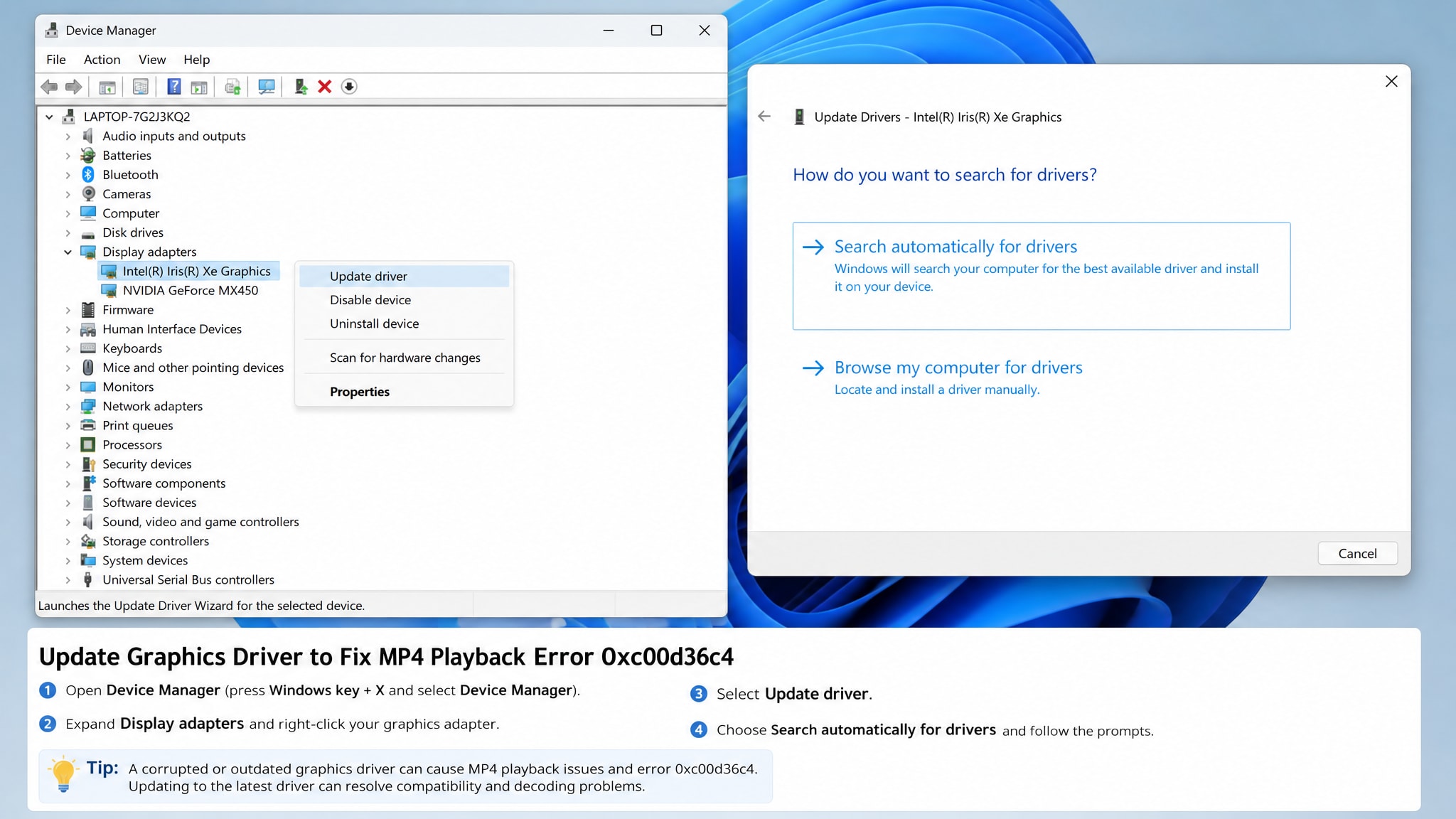Select the Computer tree item
The width and height of the screenshot is (1456, 819).
[x=131, y=213]
